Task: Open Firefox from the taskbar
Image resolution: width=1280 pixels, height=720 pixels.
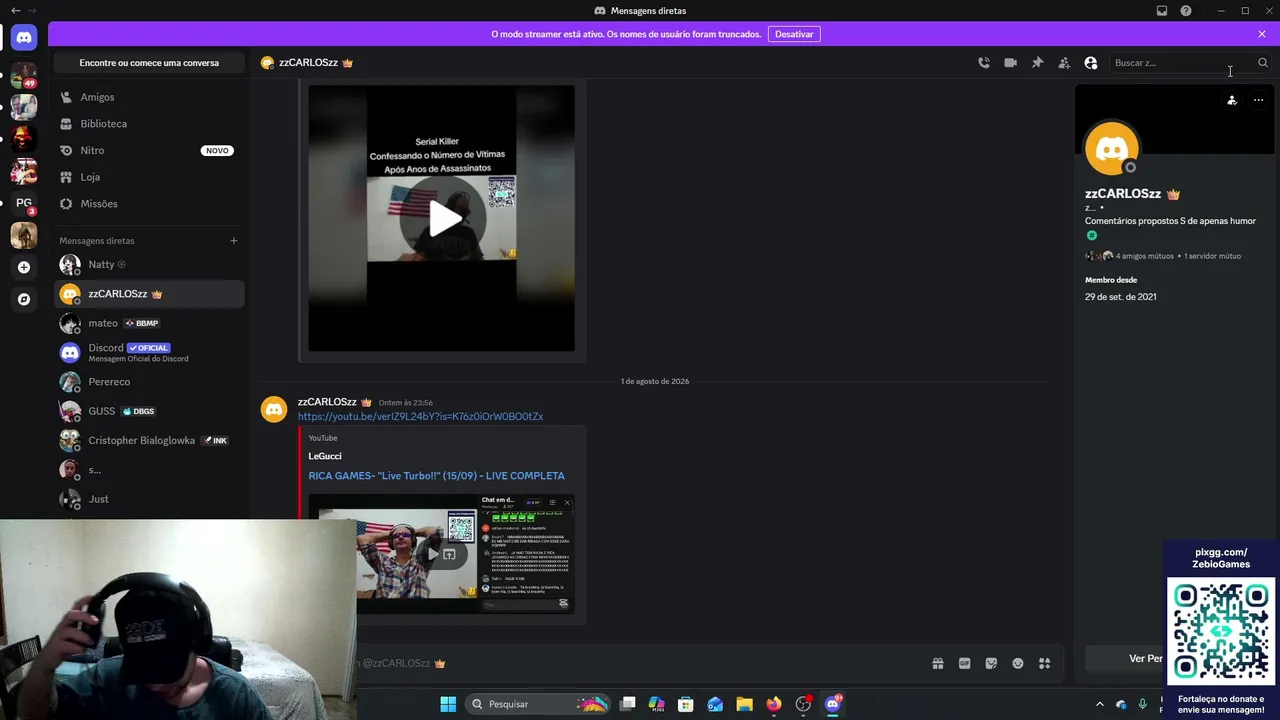Action: pos(774,704)
